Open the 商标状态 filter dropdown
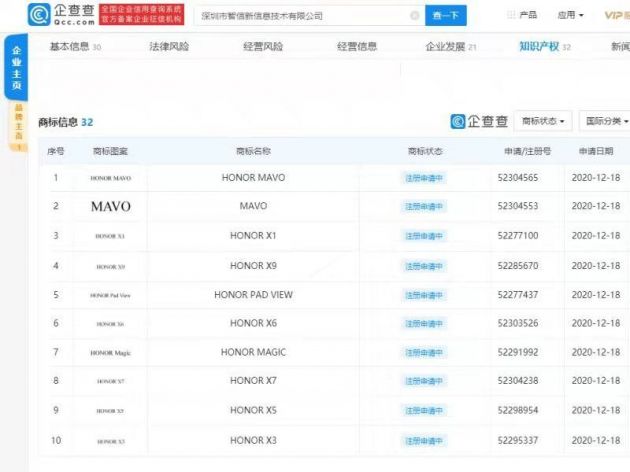 [x=544, y=121]
